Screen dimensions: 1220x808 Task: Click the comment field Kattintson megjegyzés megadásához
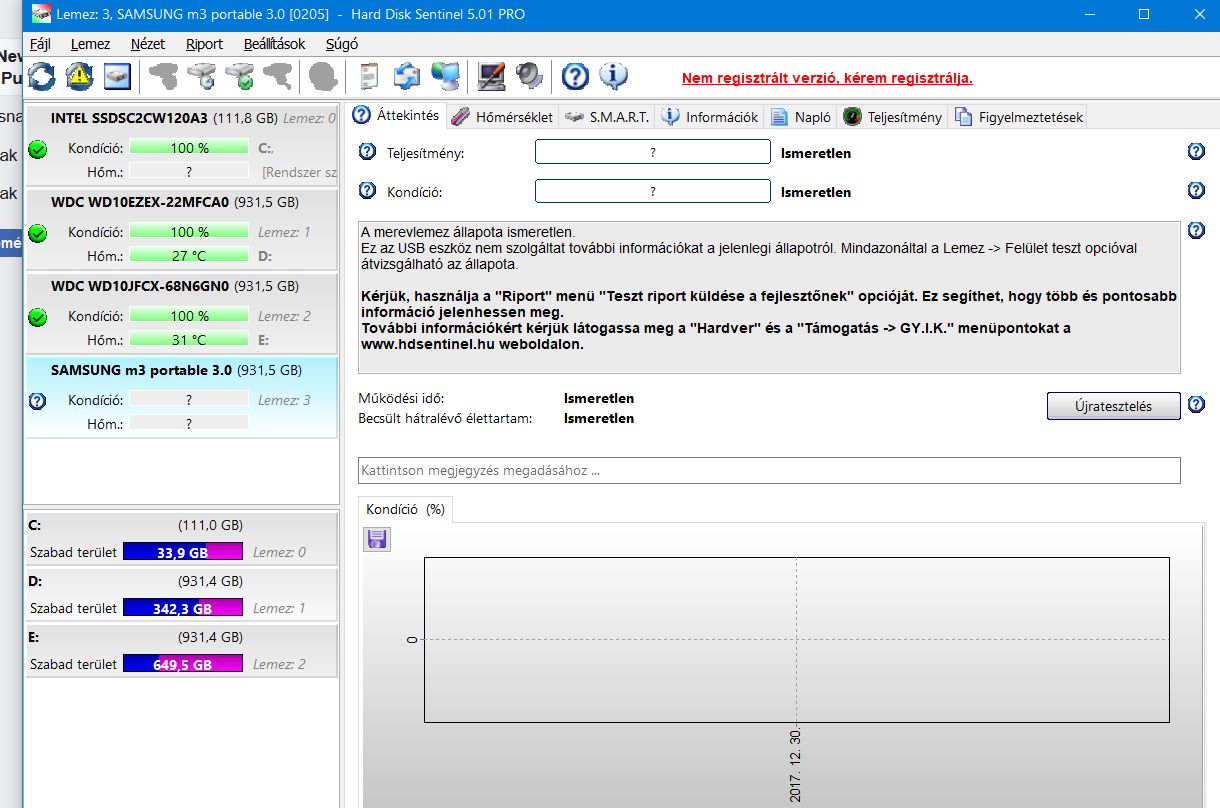[x=769, y=470]
